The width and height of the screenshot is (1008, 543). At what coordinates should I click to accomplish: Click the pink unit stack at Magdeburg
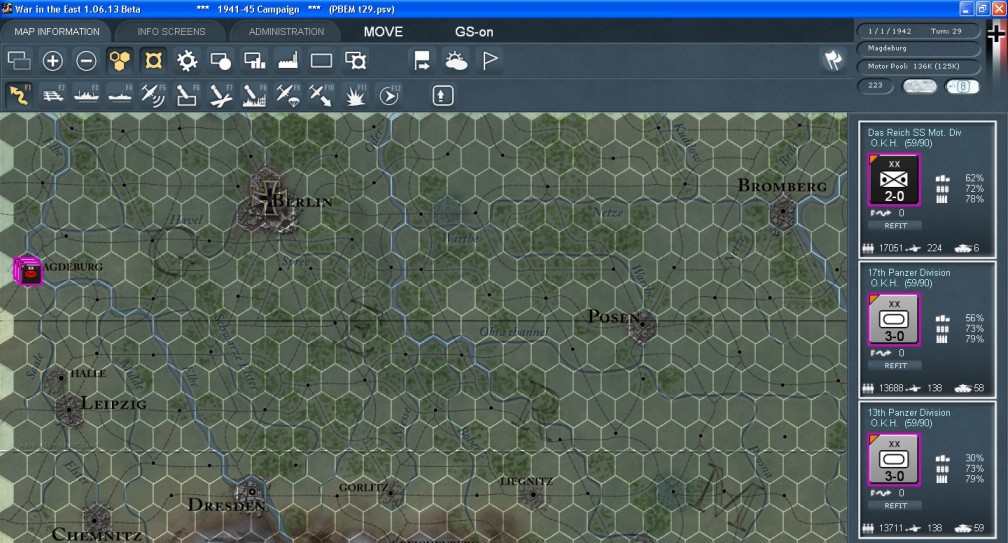(x=27, y=270)
